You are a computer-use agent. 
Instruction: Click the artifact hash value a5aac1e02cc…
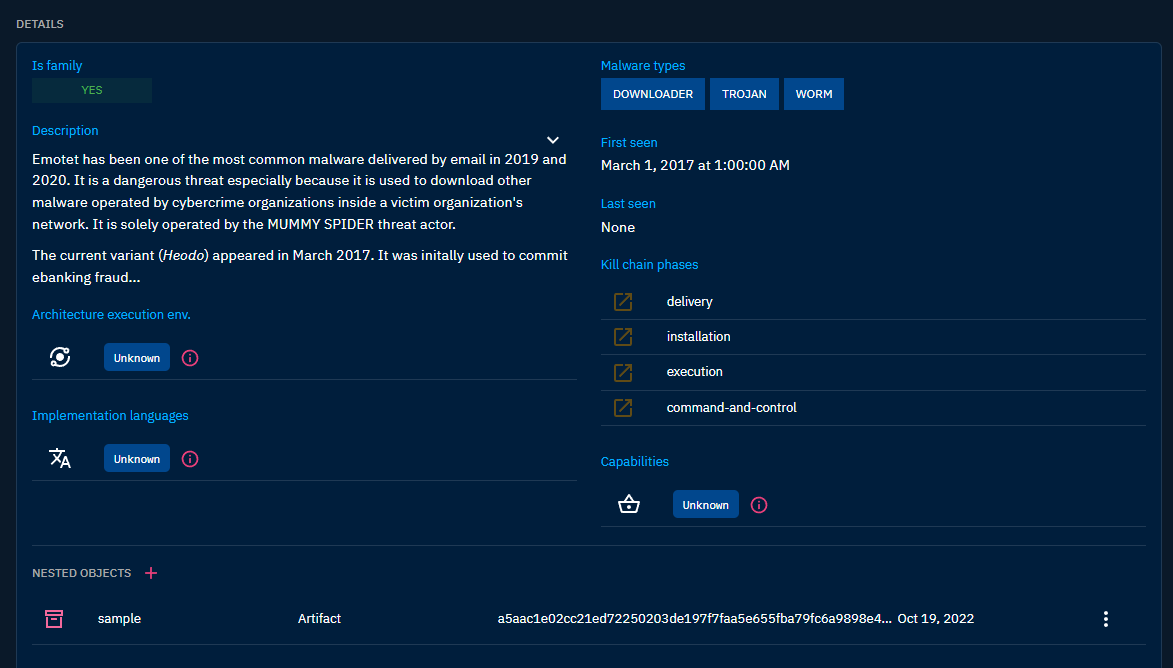click(x=694, y=619)
